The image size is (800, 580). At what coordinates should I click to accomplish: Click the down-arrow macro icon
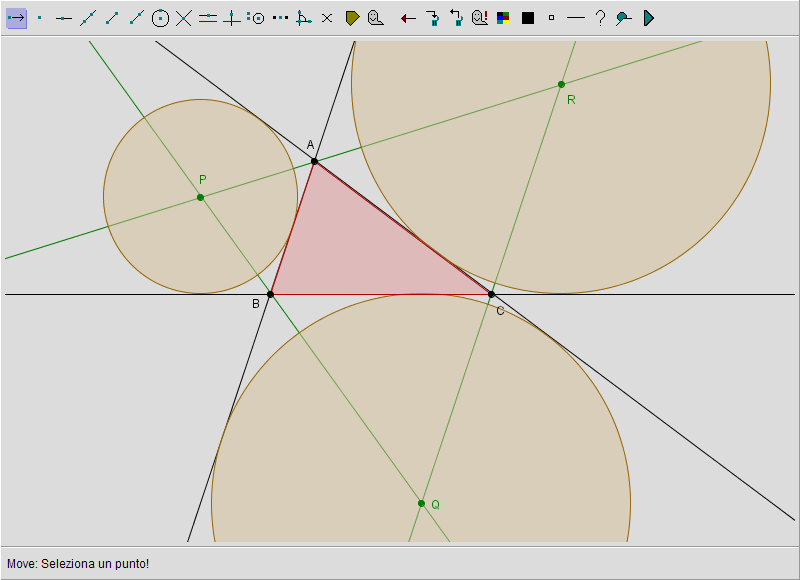pyautogui.click(x=433, y=18)
